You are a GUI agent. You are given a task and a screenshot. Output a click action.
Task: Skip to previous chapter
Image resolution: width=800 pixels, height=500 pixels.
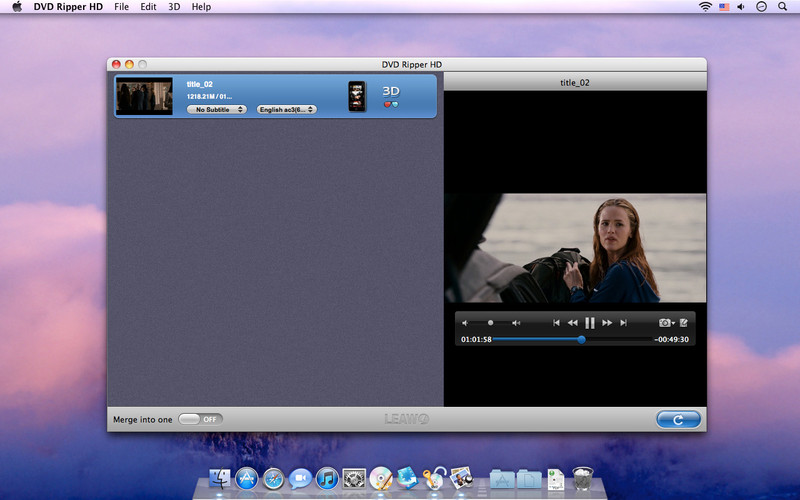[x=556, y=323]
